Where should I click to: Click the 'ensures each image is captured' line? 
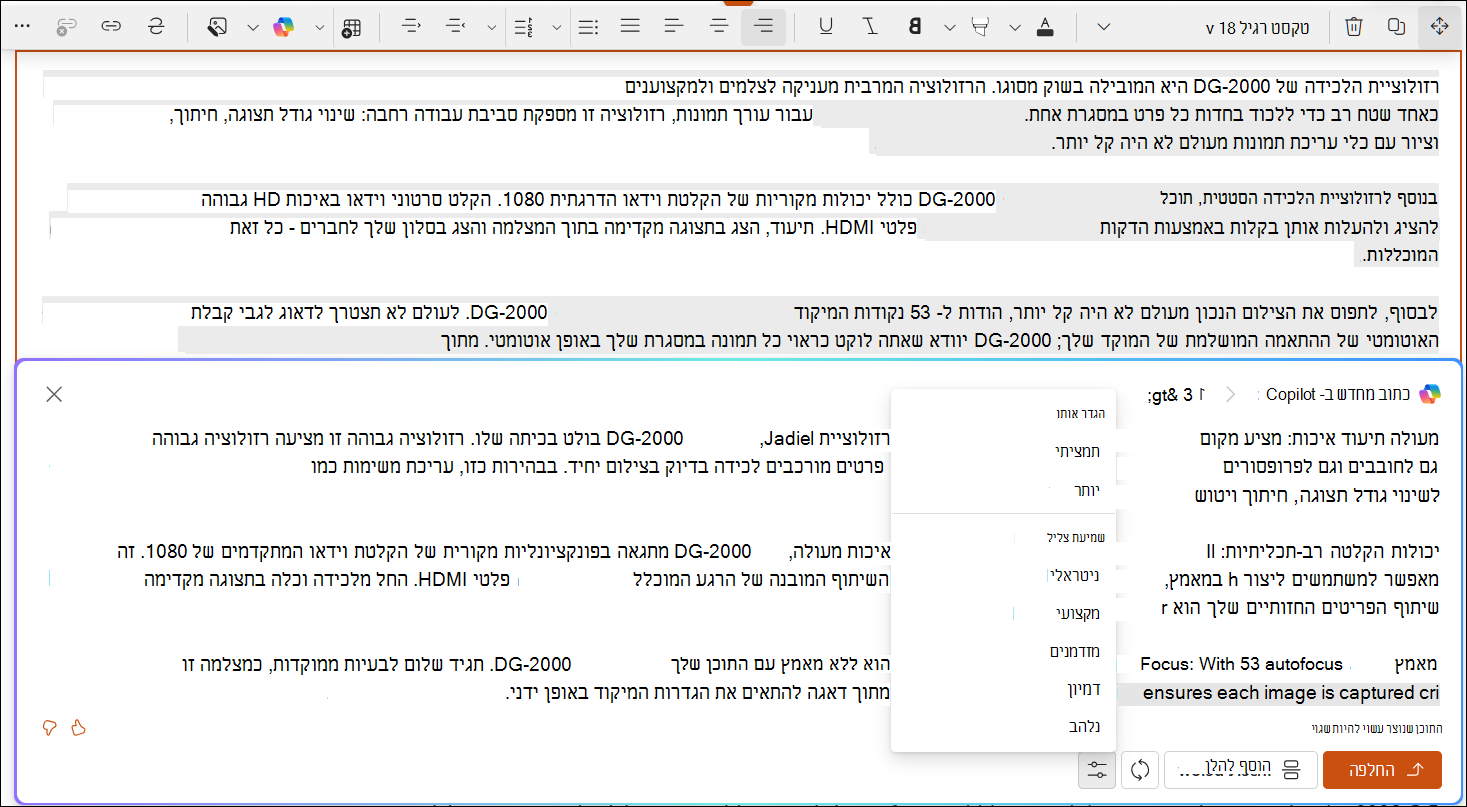[x=1291, y=692]
